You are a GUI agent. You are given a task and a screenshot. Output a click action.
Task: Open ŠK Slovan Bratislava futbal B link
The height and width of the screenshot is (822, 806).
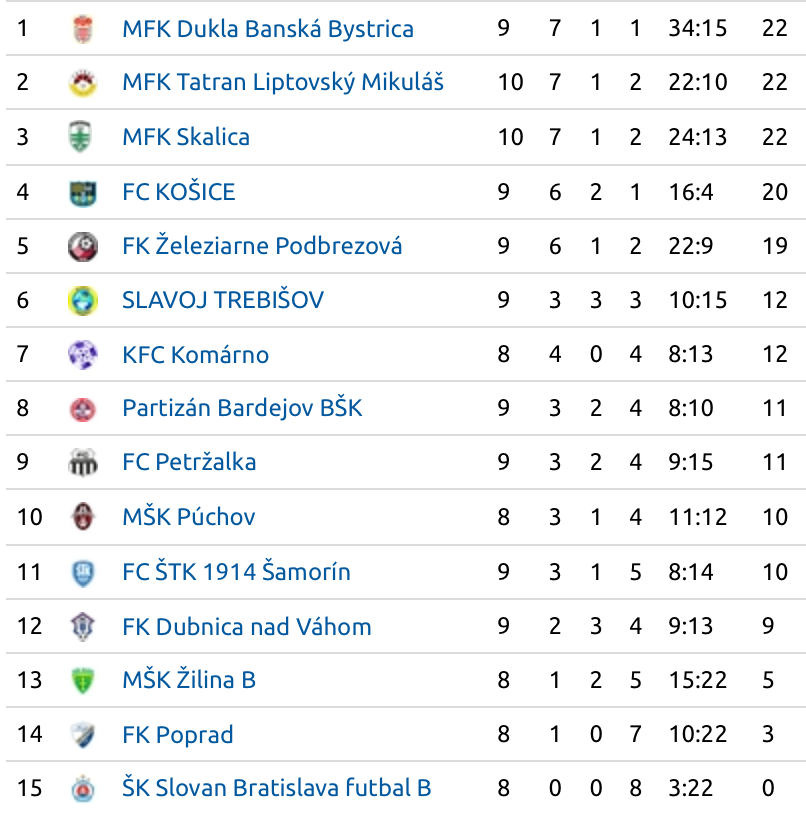(x=276, y=788)
